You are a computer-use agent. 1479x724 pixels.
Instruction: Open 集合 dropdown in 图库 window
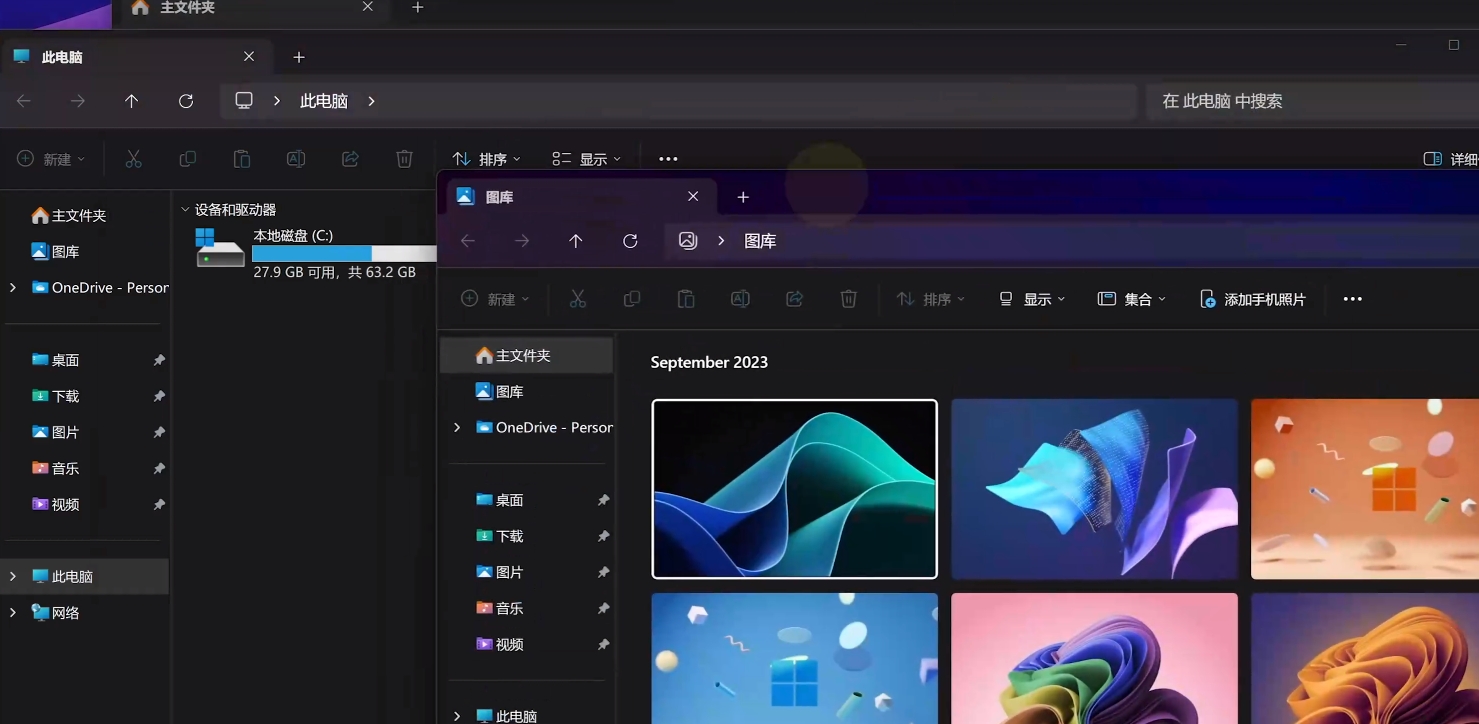point(1132,299)
